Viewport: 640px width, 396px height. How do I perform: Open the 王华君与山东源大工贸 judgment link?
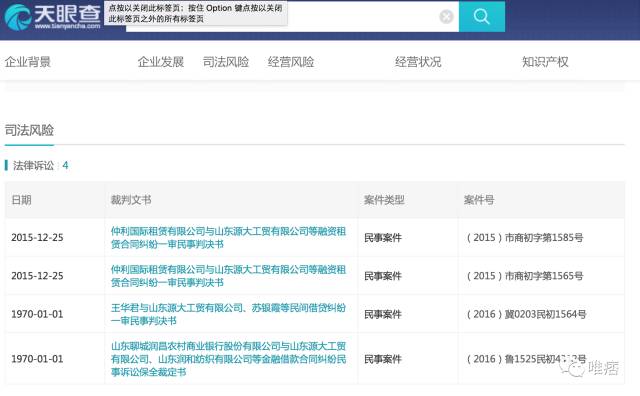pyautogui.click(x=228, y=314)
